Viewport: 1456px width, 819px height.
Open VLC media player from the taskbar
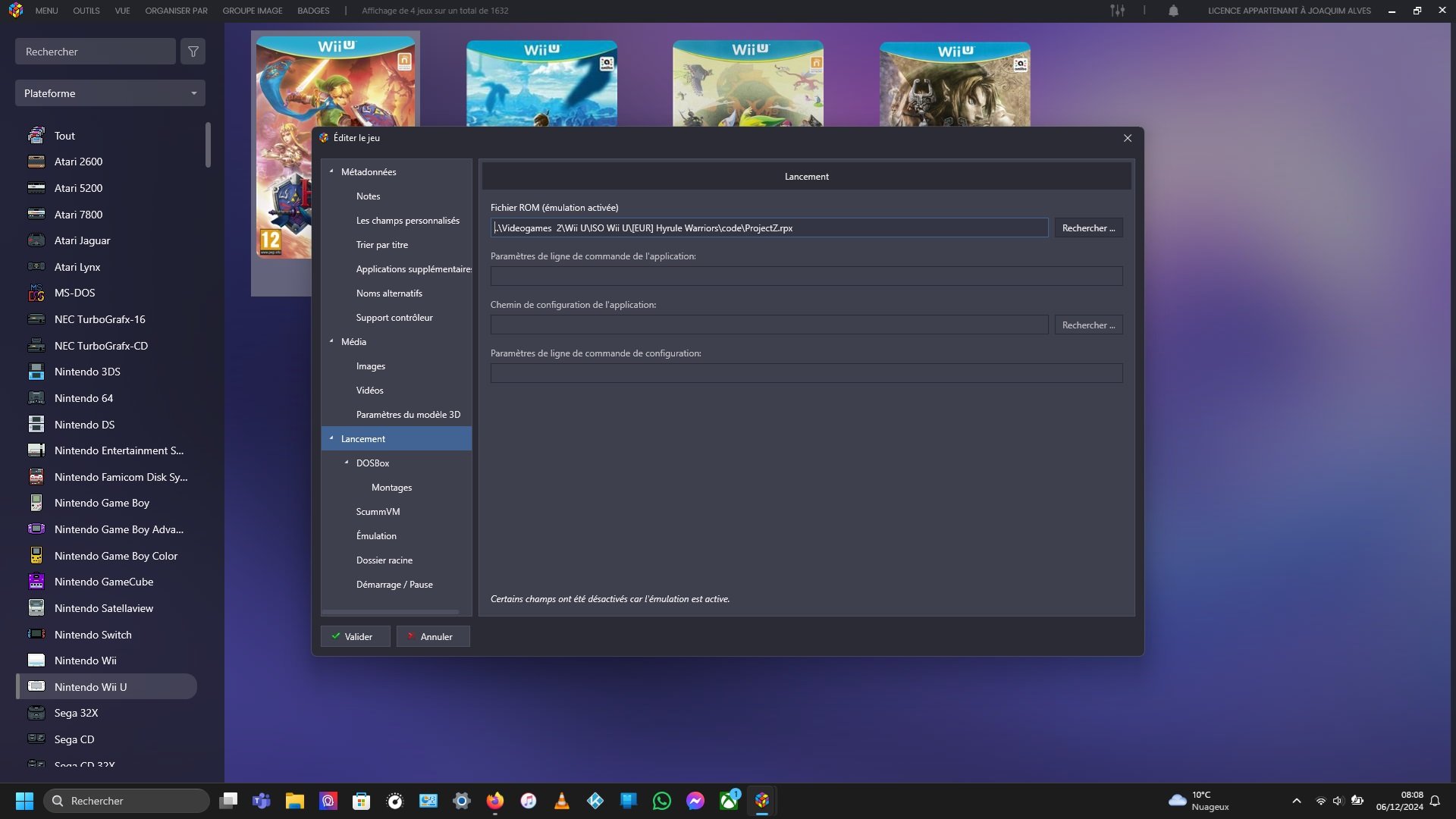[561, 801]
